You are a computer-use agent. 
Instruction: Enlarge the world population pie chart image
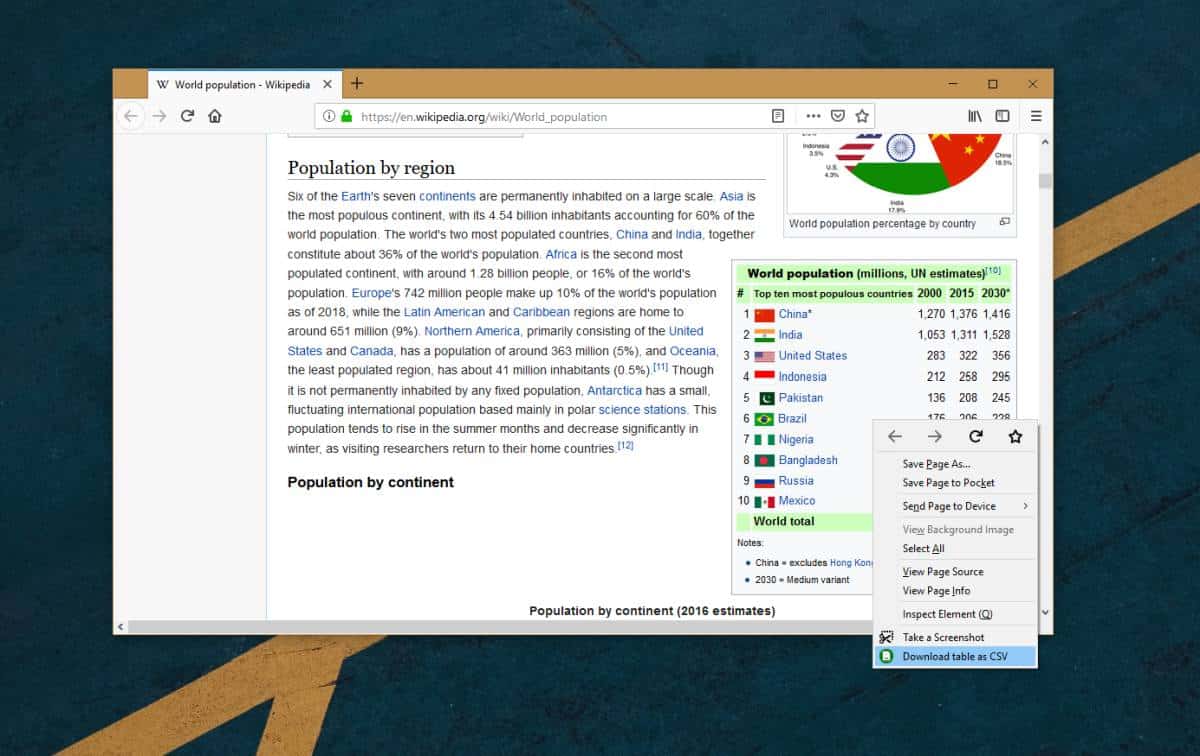pos(1005,222)
